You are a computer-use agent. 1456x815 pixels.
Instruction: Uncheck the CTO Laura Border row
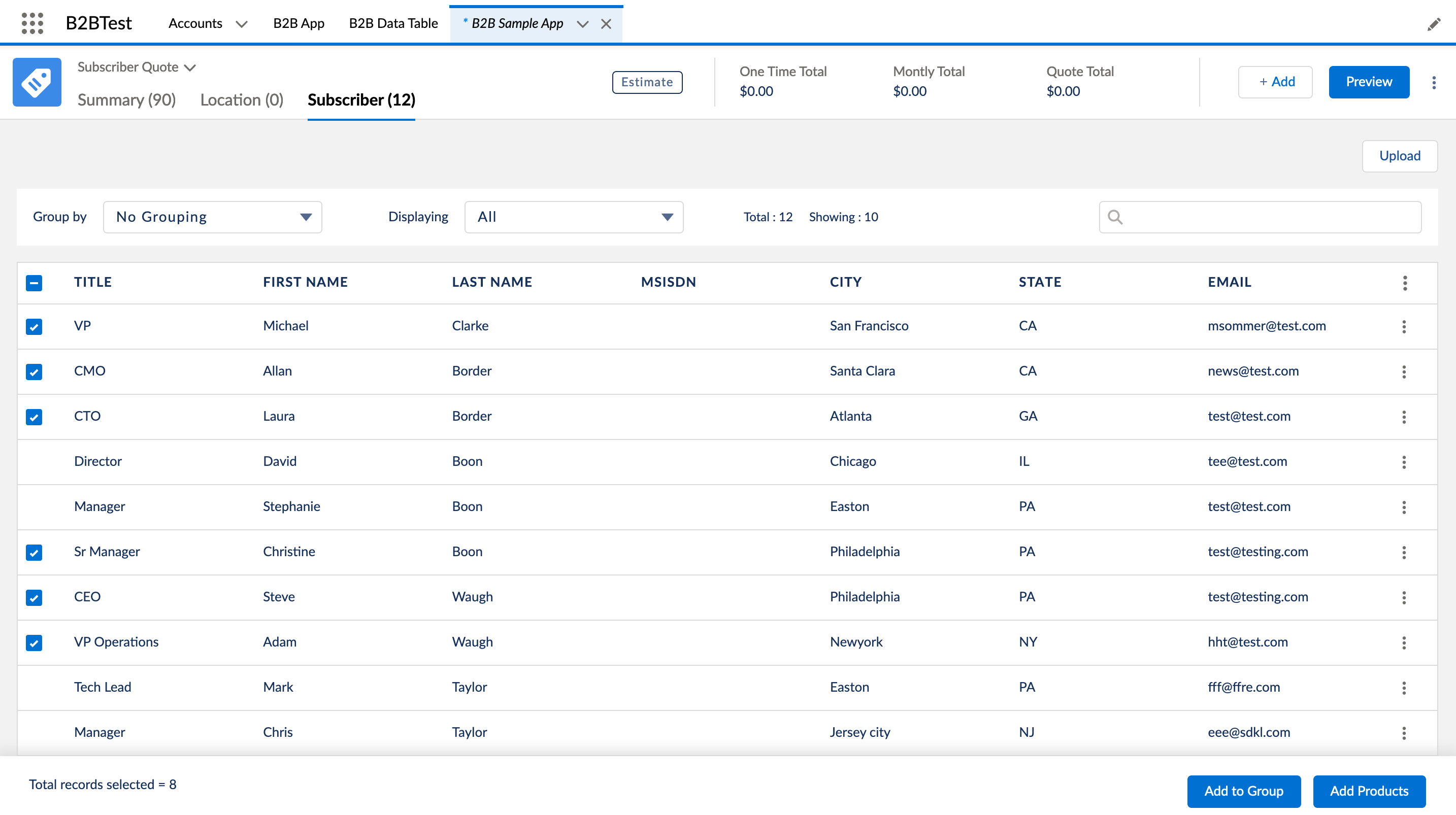tap(34, 417)
